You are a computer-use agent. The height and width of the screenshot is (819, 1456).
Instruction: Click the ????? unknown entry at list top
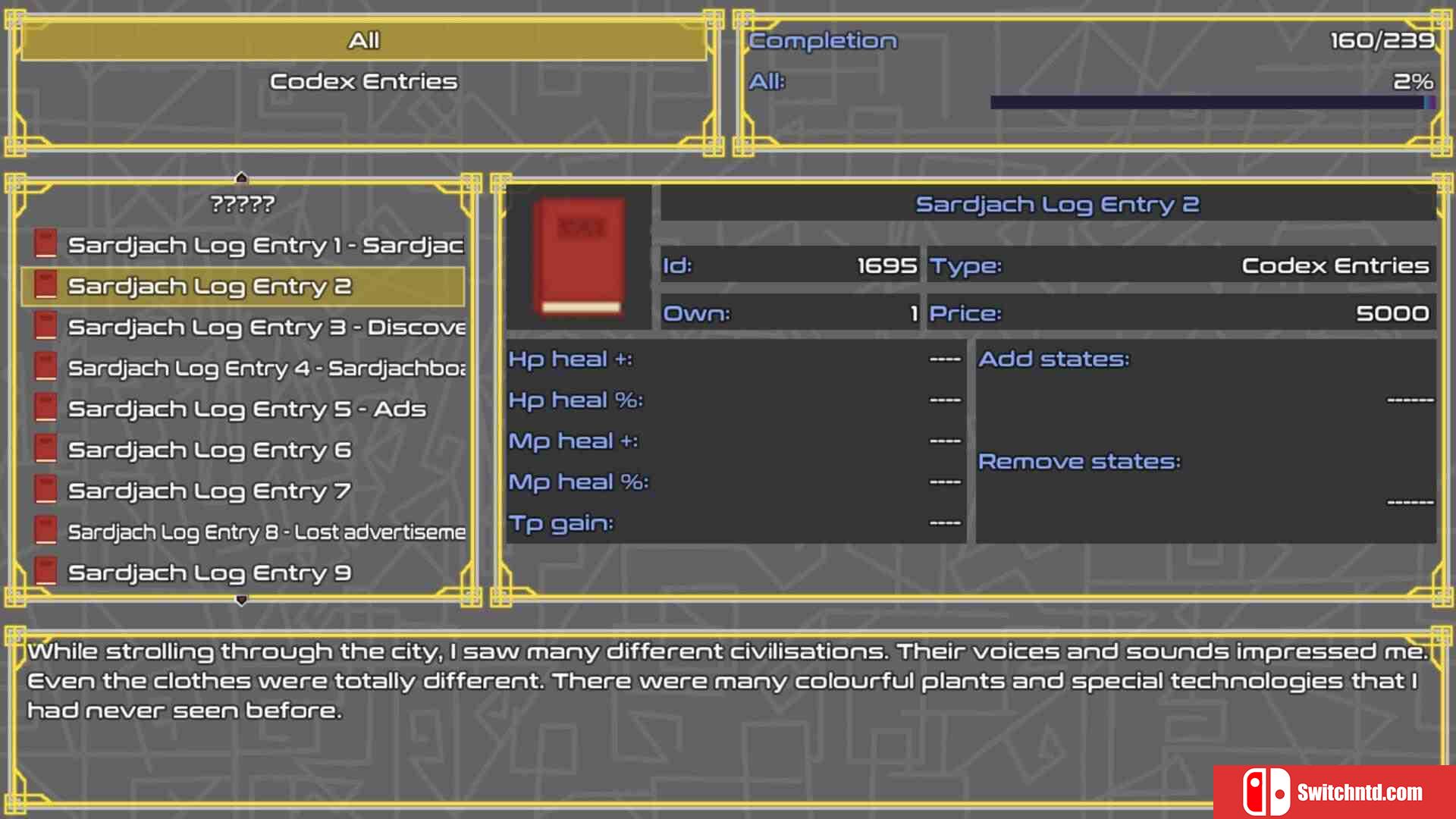[243, 204]
